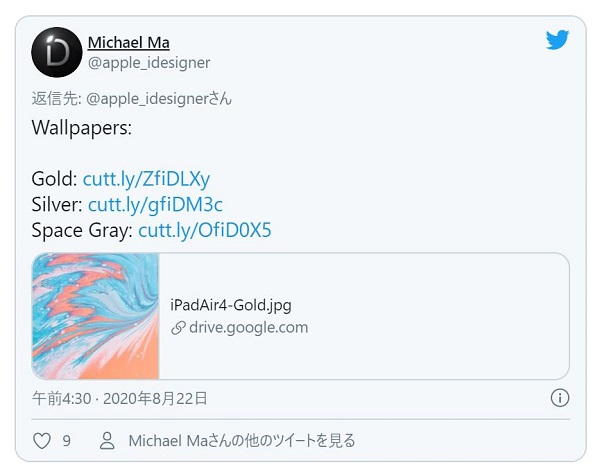Screen dimensions: 604x467
Task: Click the chain link icon beside drive.google.com
Action: pos(178,328)
